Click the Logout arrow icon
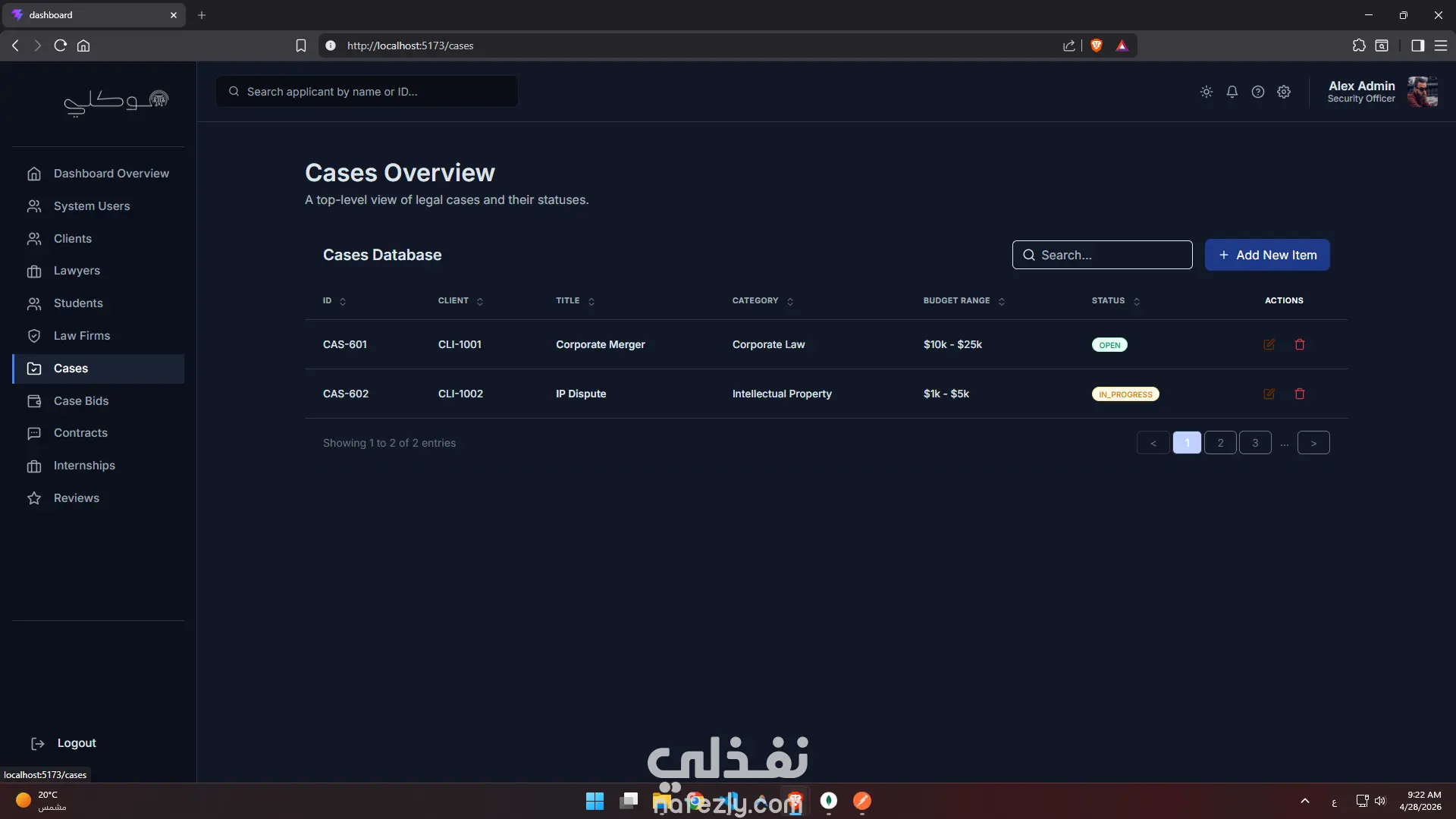This screenshot has height=819, width=1456. [x=37, y=743]
